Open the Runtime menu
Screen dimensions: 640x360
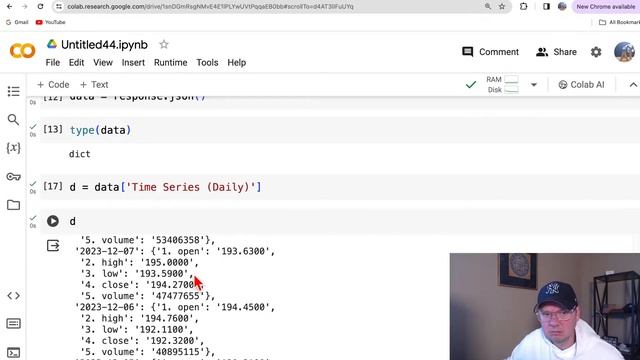click(171, 62)
